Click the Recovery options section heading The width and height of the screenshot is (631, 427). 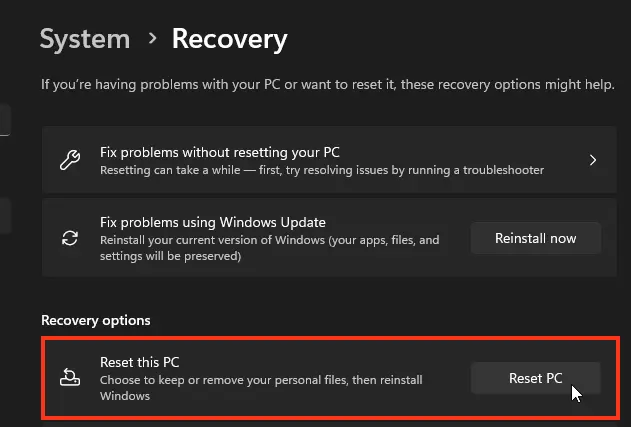(95, 320)
